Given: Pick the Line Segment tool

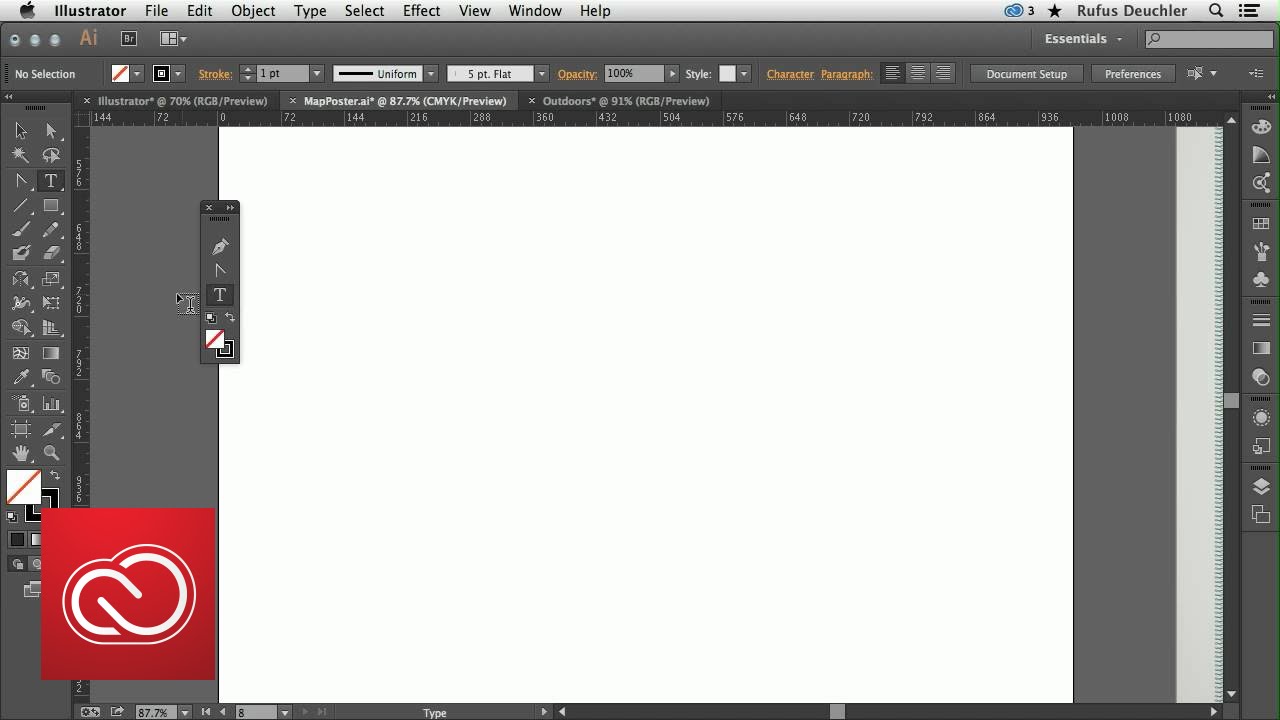Looking at the screenshot, I should pyautogui.click(x=21, y=206).
